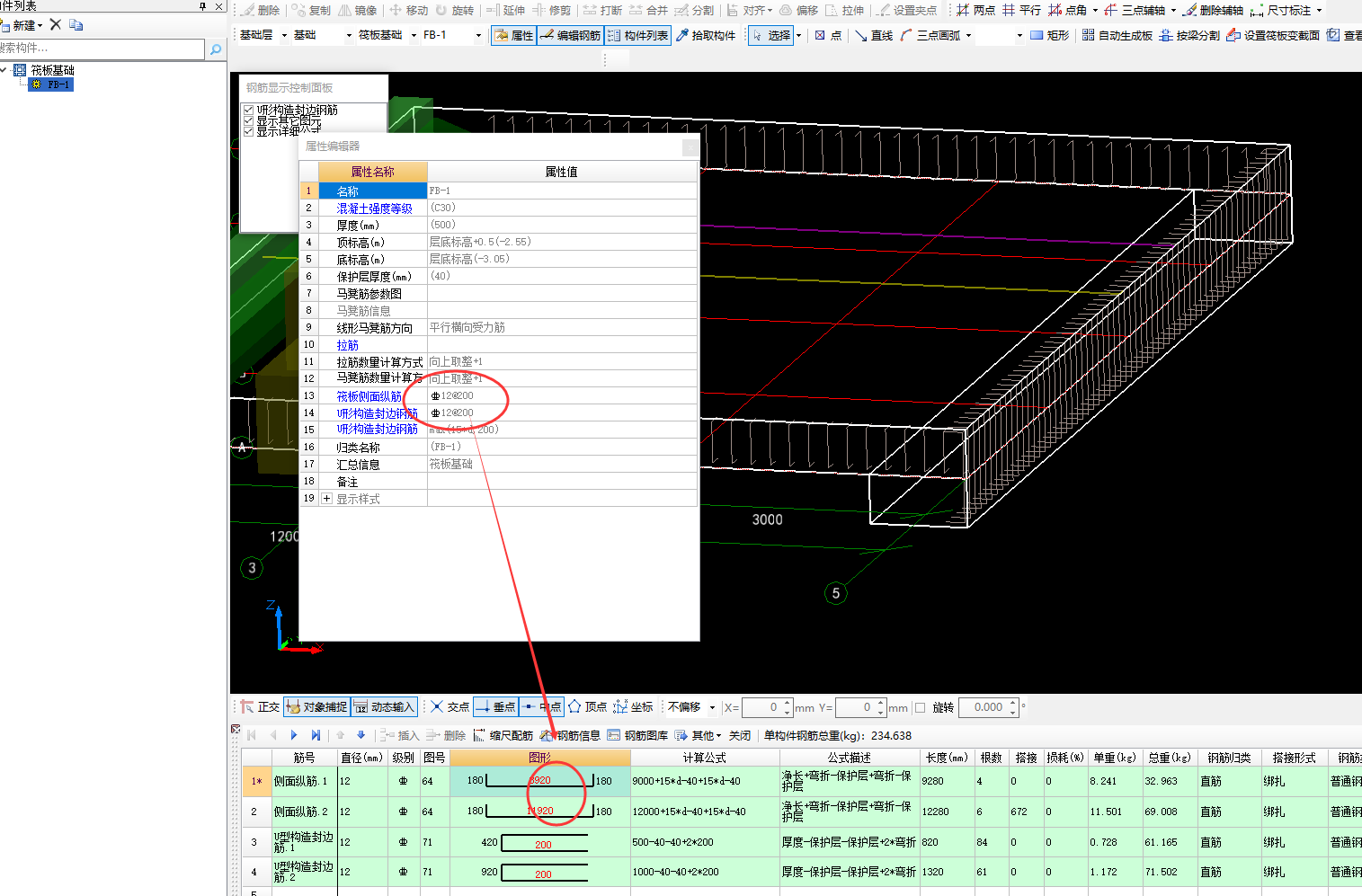Click the 选择 select mode button

[x=770, y=35]
